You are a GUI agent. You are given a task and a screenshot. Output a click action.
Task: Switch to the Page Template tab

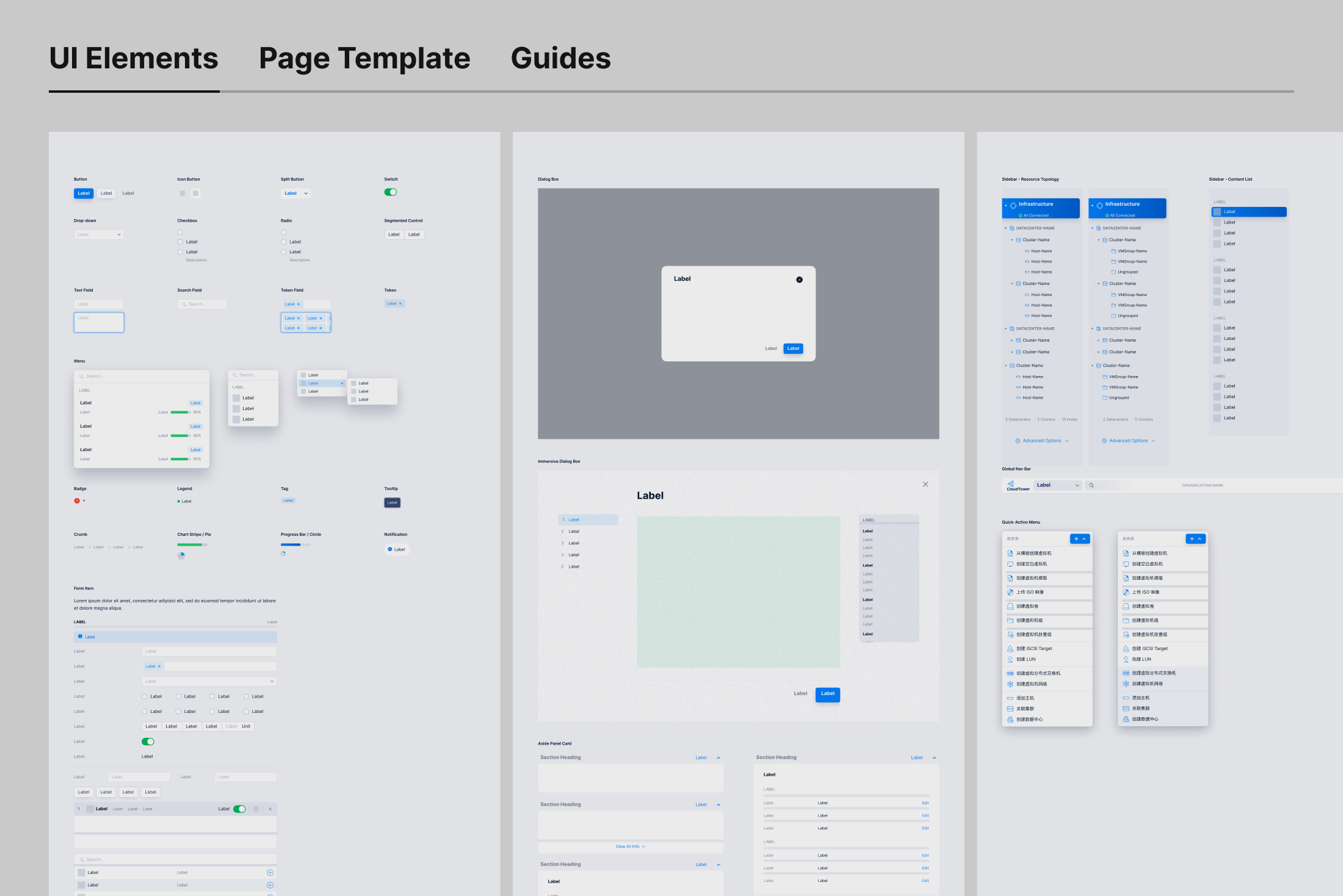point(364,59)
